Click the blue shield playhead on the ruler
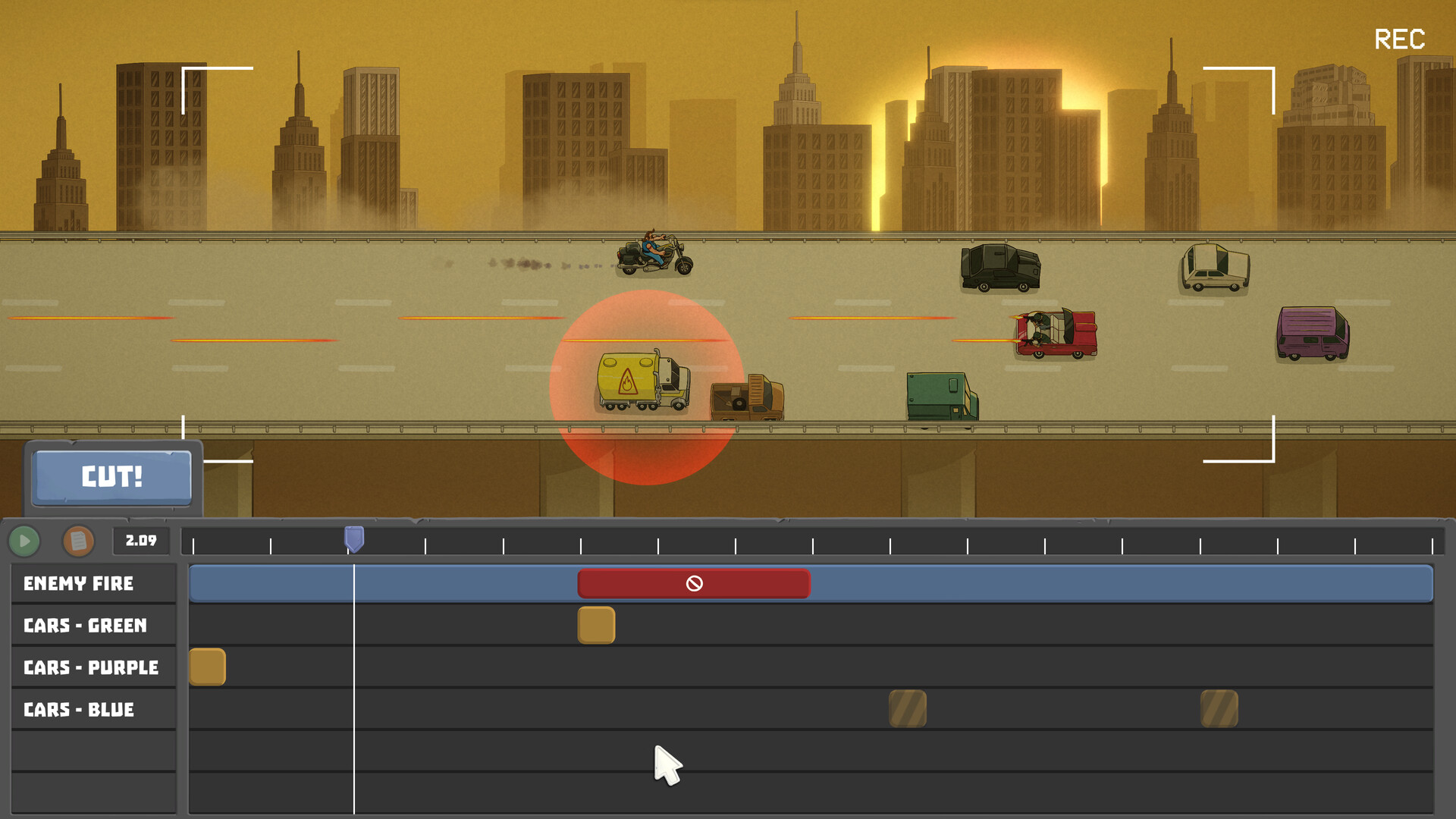Viewport: 1456px width, 819px height. [353, 539]
